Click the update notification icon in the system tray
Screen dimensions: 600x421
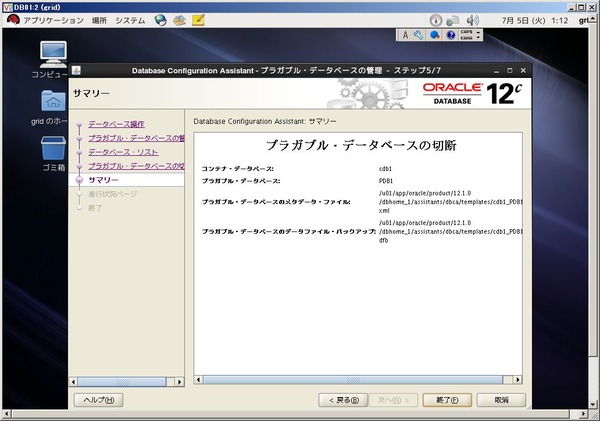(435, 20)
